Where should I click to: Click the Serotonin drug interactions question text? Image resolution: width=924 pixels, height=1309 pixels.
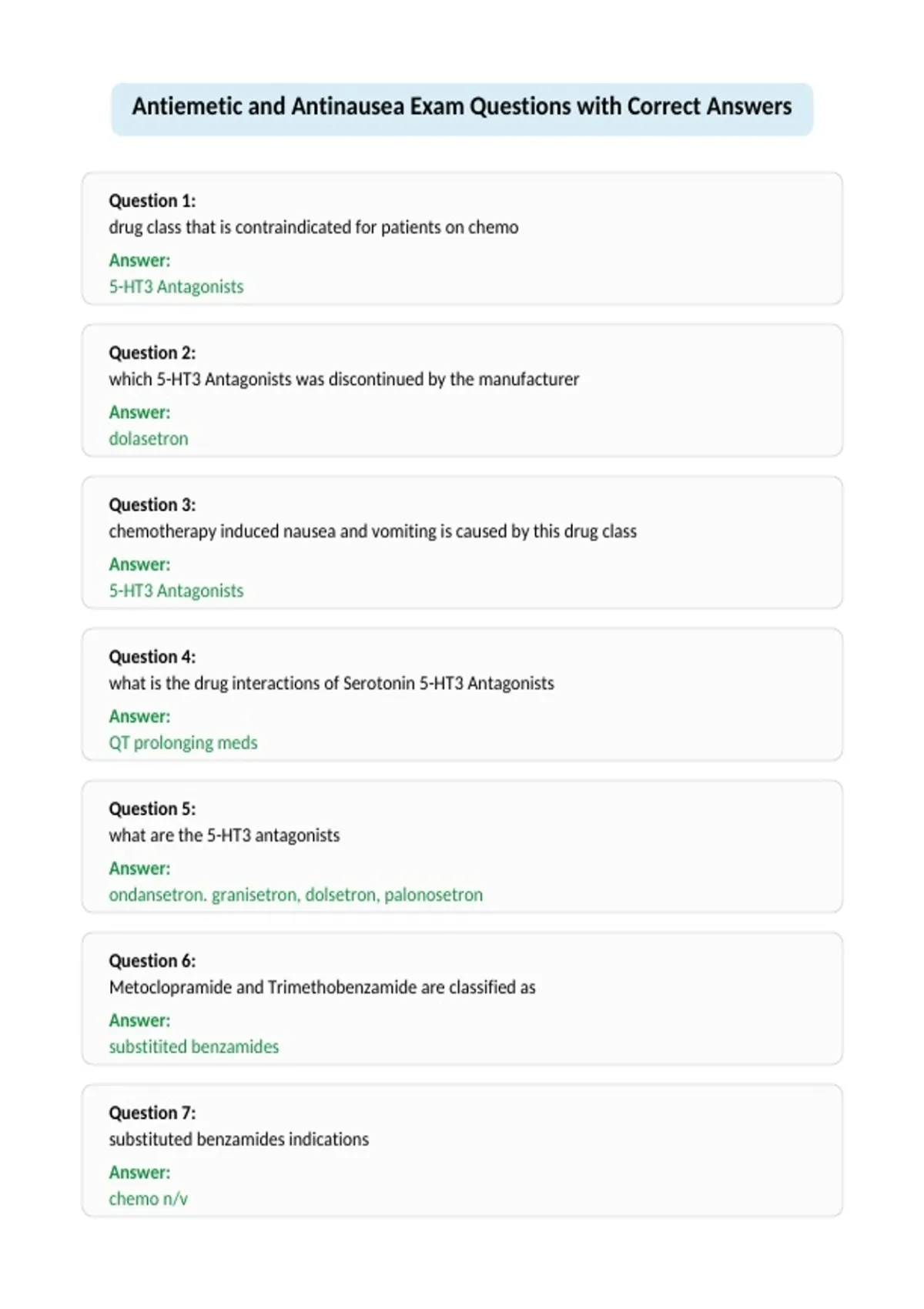click(x=332, y=683)
